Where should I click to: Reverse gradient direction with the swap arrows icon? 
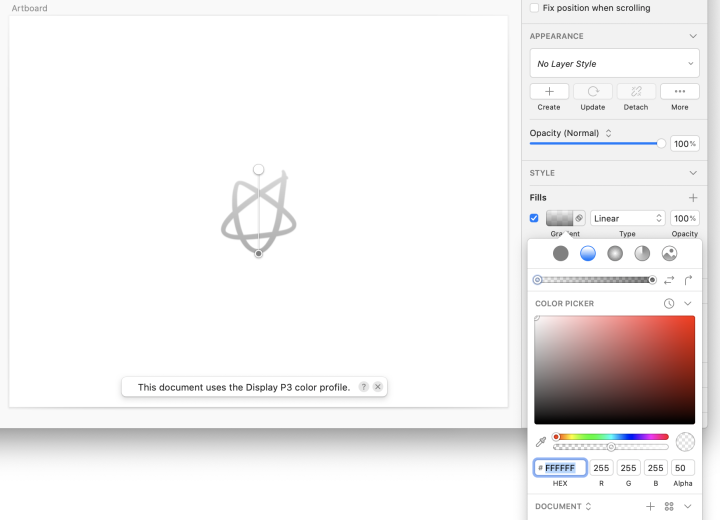(x=669, y=280)
